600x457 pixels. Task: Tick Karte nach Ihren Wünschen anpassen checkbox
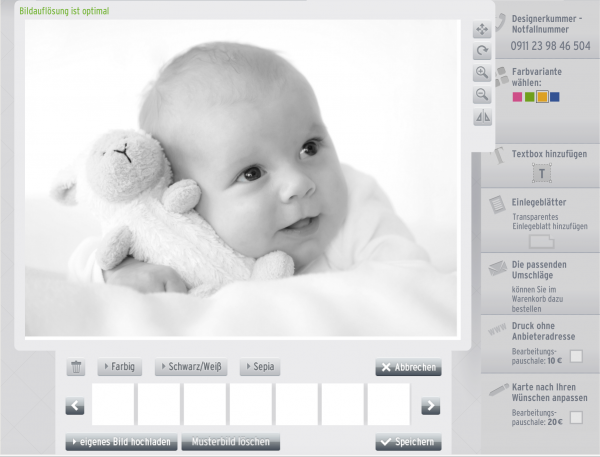coord(576,416)
